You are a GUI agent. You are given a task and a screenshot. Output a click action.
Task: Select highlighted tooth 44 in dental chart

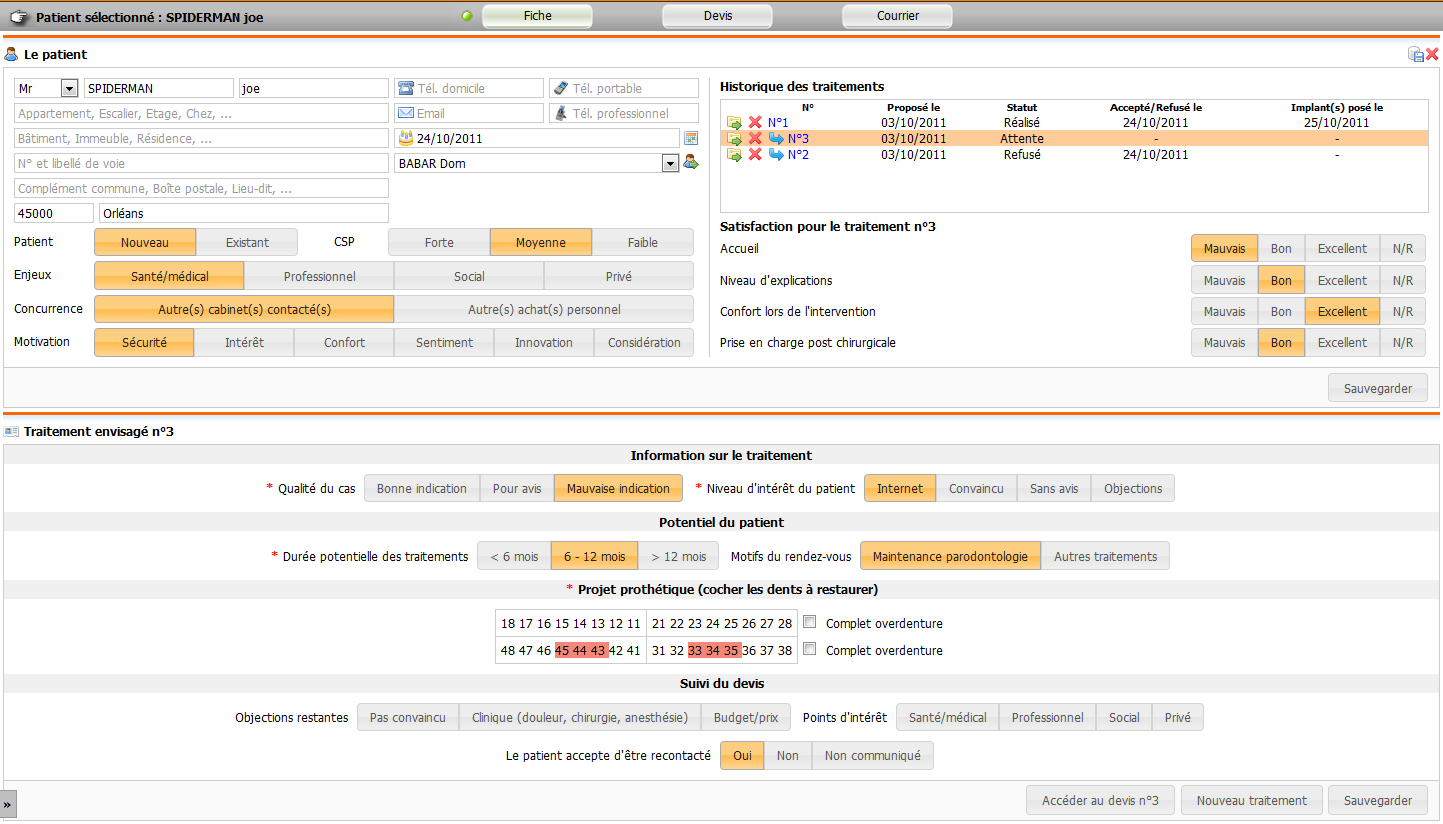click(x=581, y=650)
